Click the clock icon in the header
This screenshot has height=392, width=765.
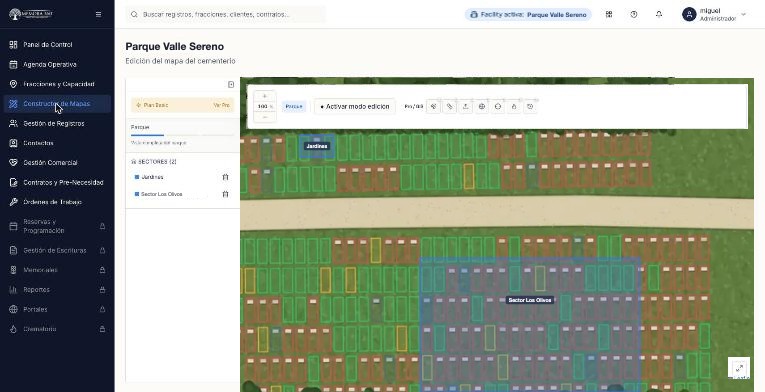point(634,15)
